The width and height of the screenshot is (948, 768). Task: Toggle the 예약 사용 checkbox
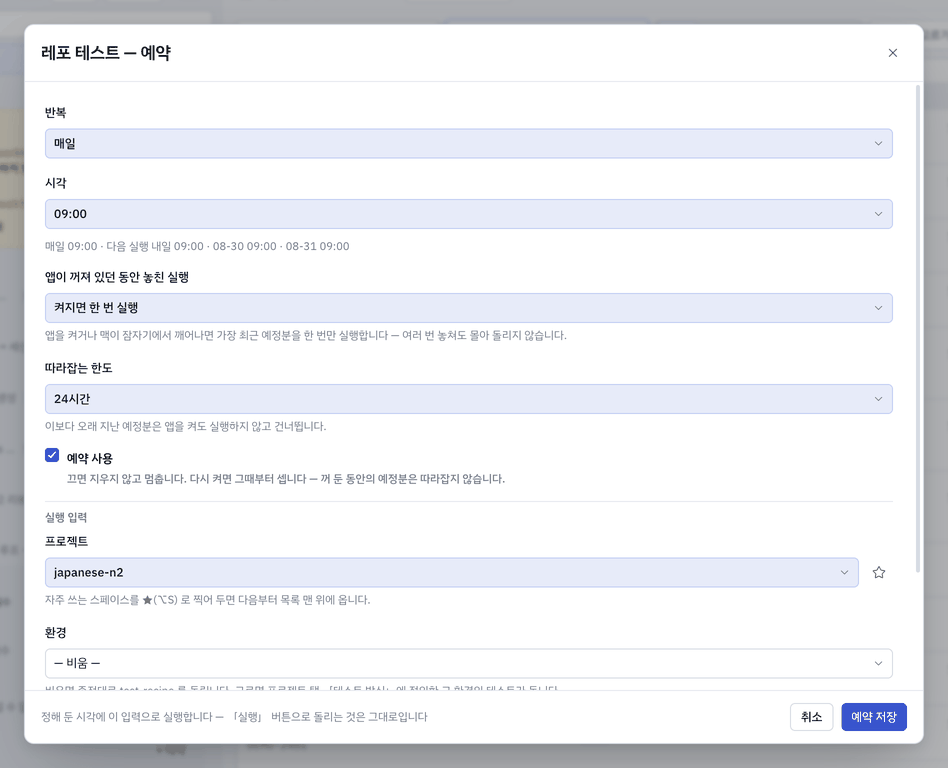point(52,455)
